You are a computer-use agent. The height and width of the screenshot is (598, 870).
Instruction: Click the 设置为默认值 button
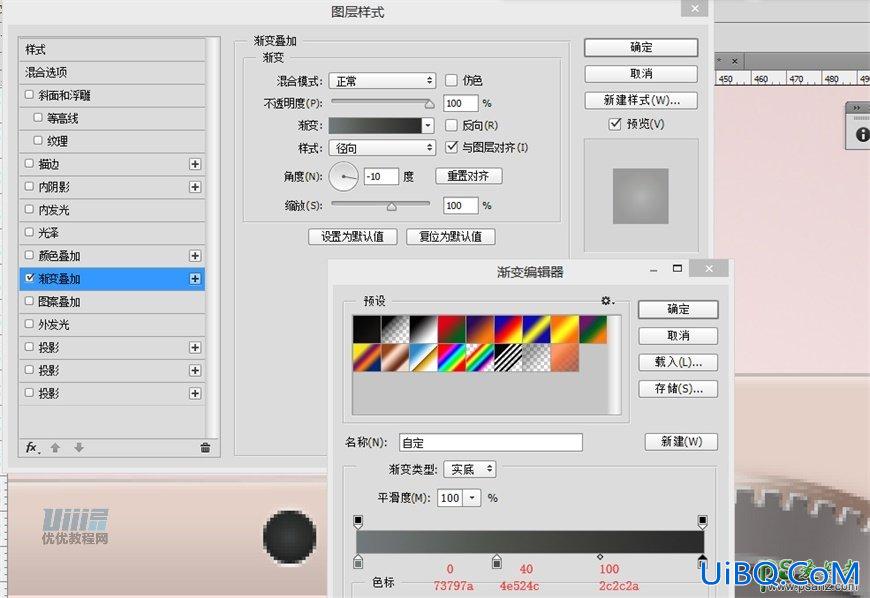pos(352,237)
